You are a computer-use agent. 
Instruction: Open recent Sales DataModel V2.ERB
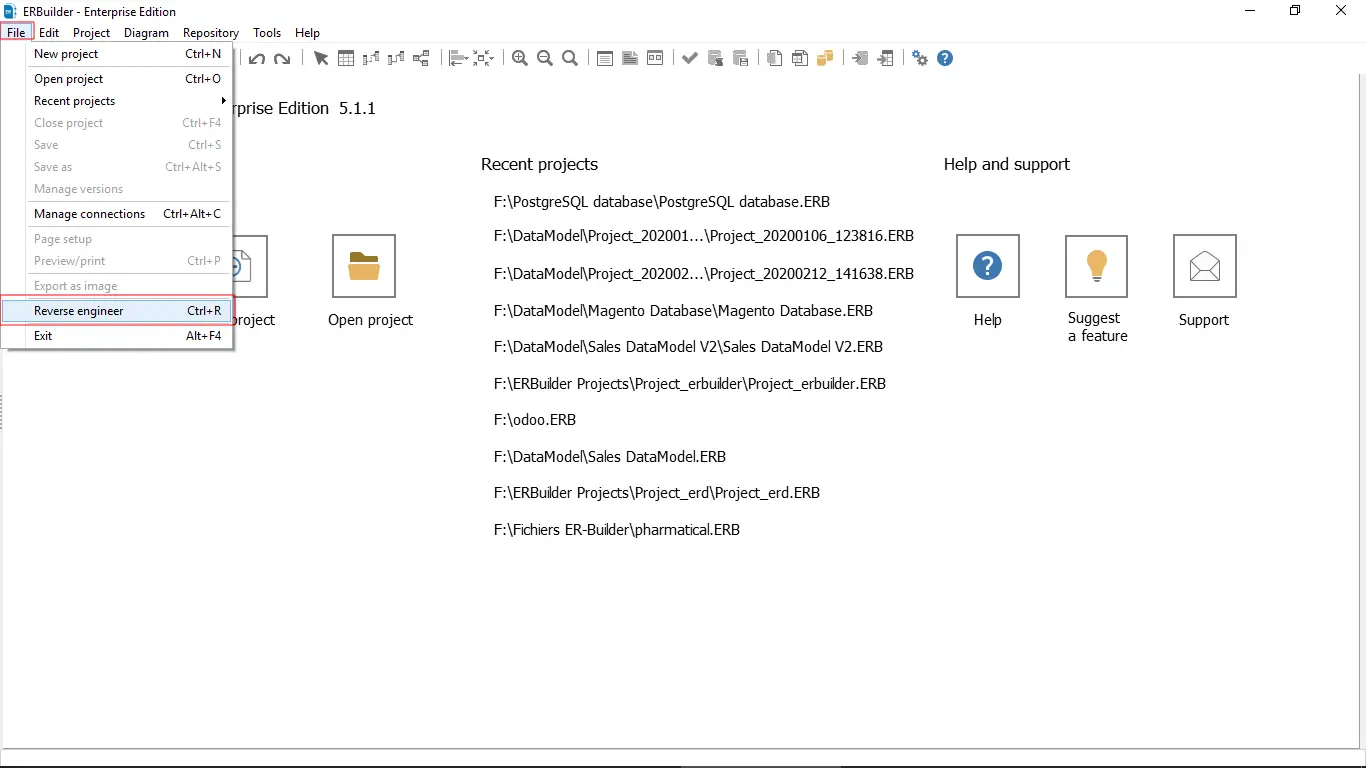[x=688, y=347]
